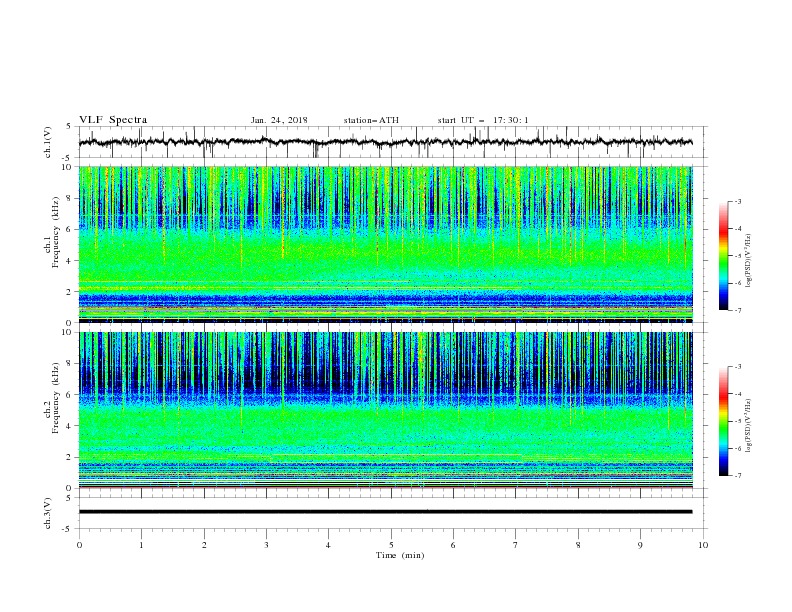Click the time axis tick '3'
Image resolution: width=792 pixels, height=612 pixels.
[x=266, y=545]
